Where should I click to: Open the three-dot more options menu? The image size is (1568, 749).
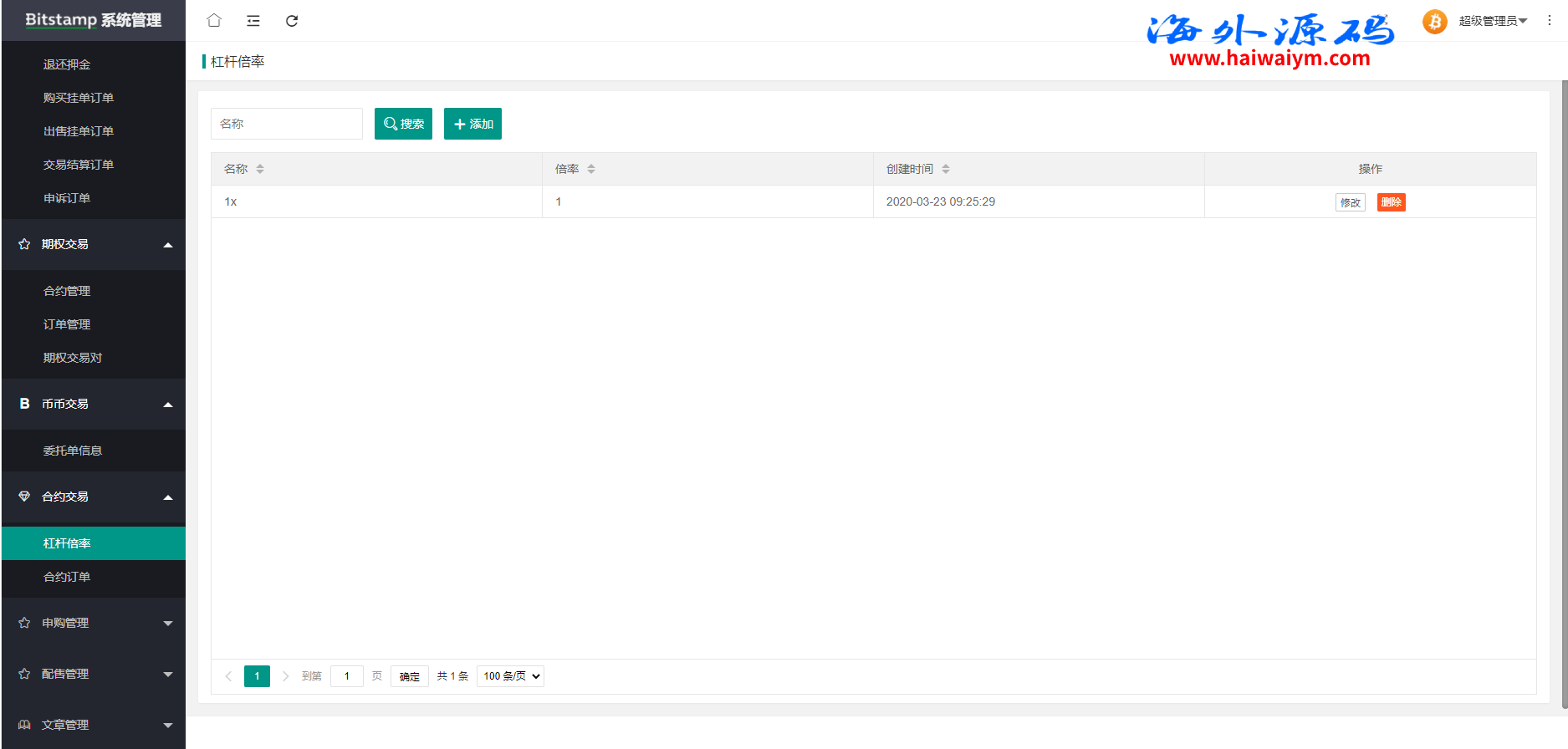tap(1549, 21)
